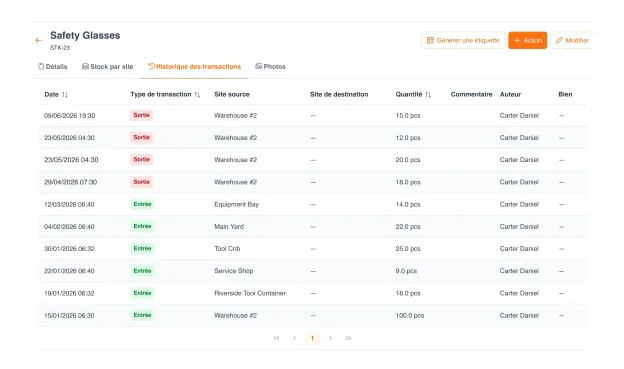Screen dimensions: 624x369
Task: Click Tool Crib site source
Action: click(227, 248)
